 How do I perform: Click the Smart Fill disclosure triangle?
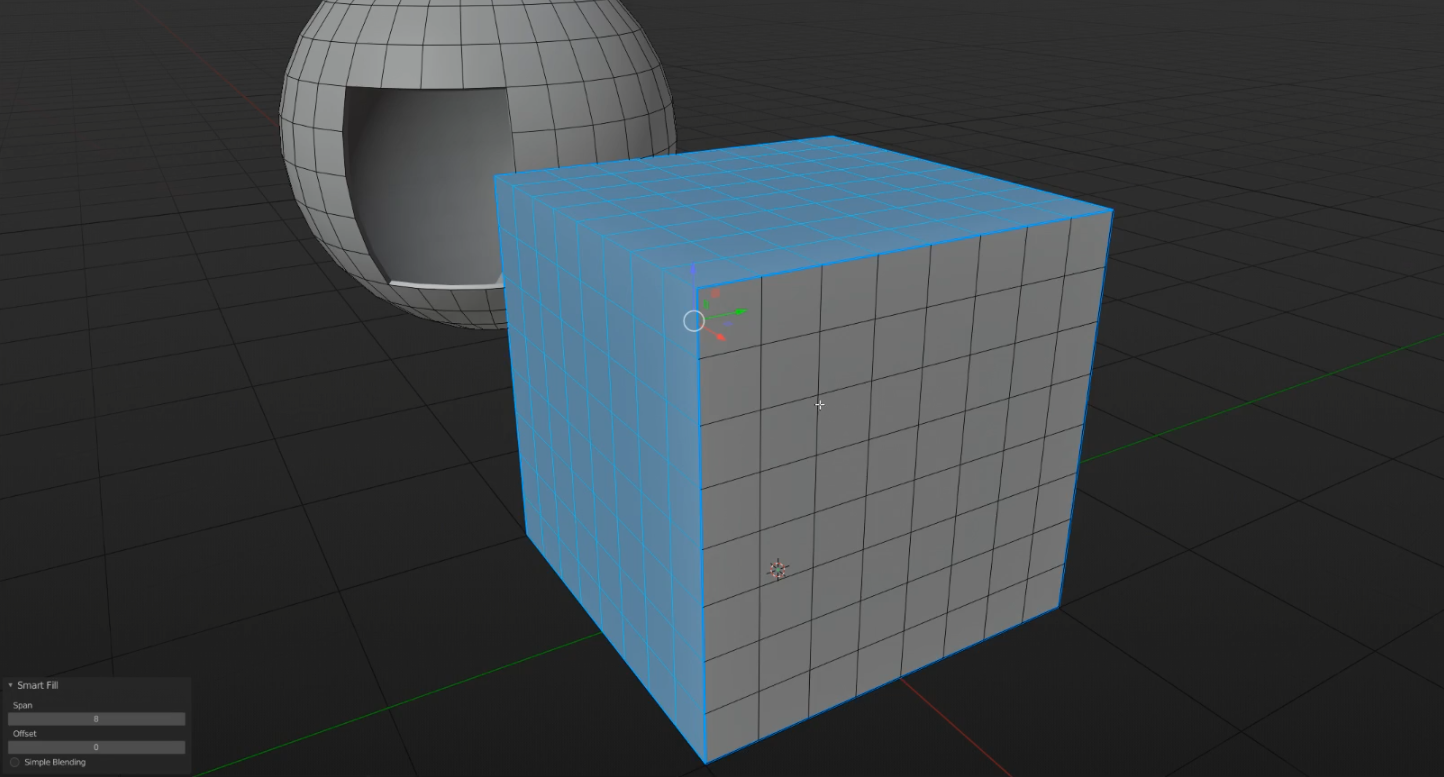9,685
